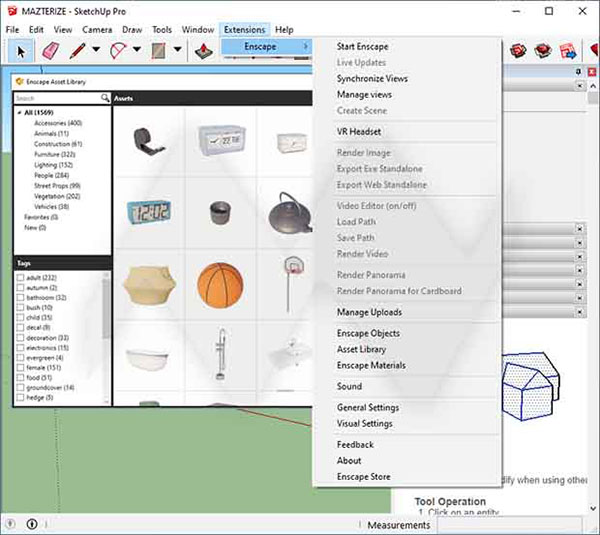Image resolution: width=600 pixels, height=535 pixels.
Task: Check the child (35) tag
Action: (20, 317)
